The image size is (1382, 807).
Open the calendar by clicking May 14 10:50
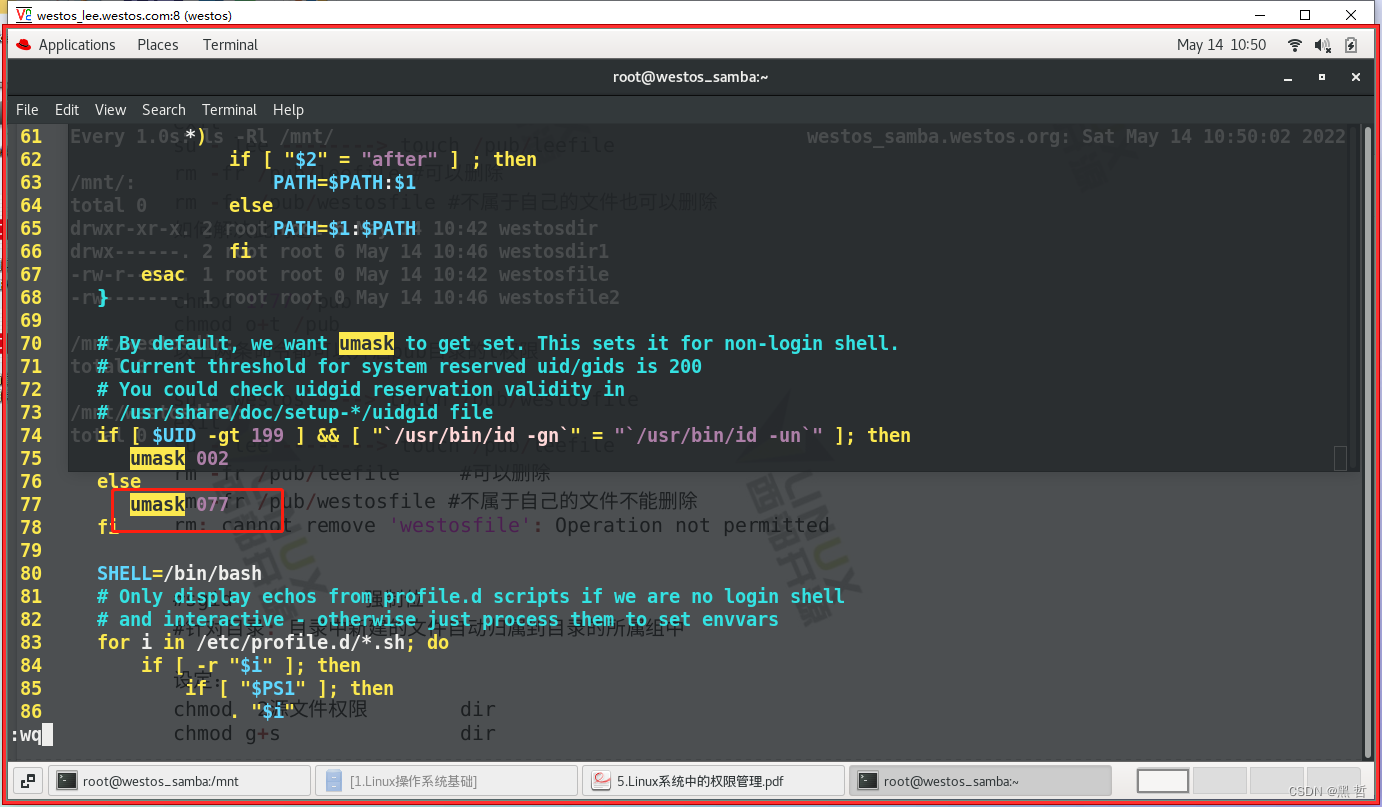tap(1221, 44)
